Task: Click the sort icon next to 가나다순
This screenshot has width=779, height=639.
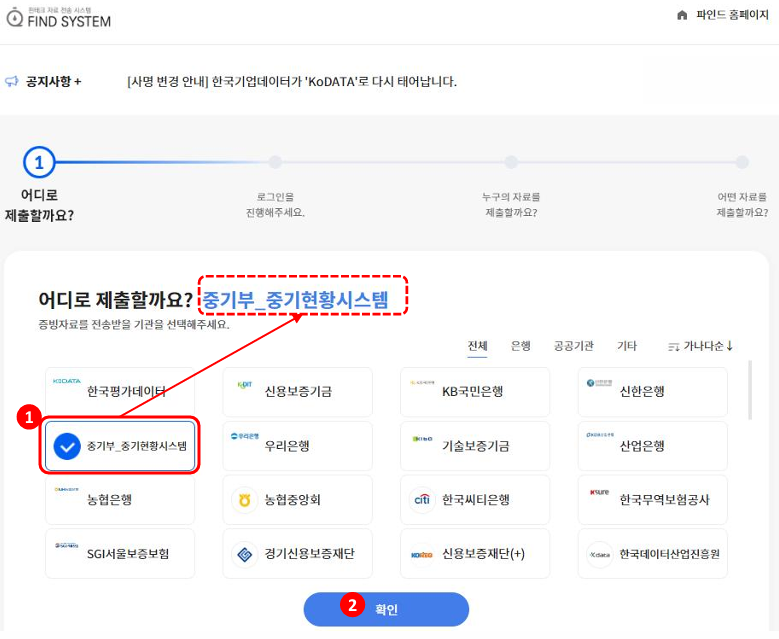Action: (x=673, y=347)
